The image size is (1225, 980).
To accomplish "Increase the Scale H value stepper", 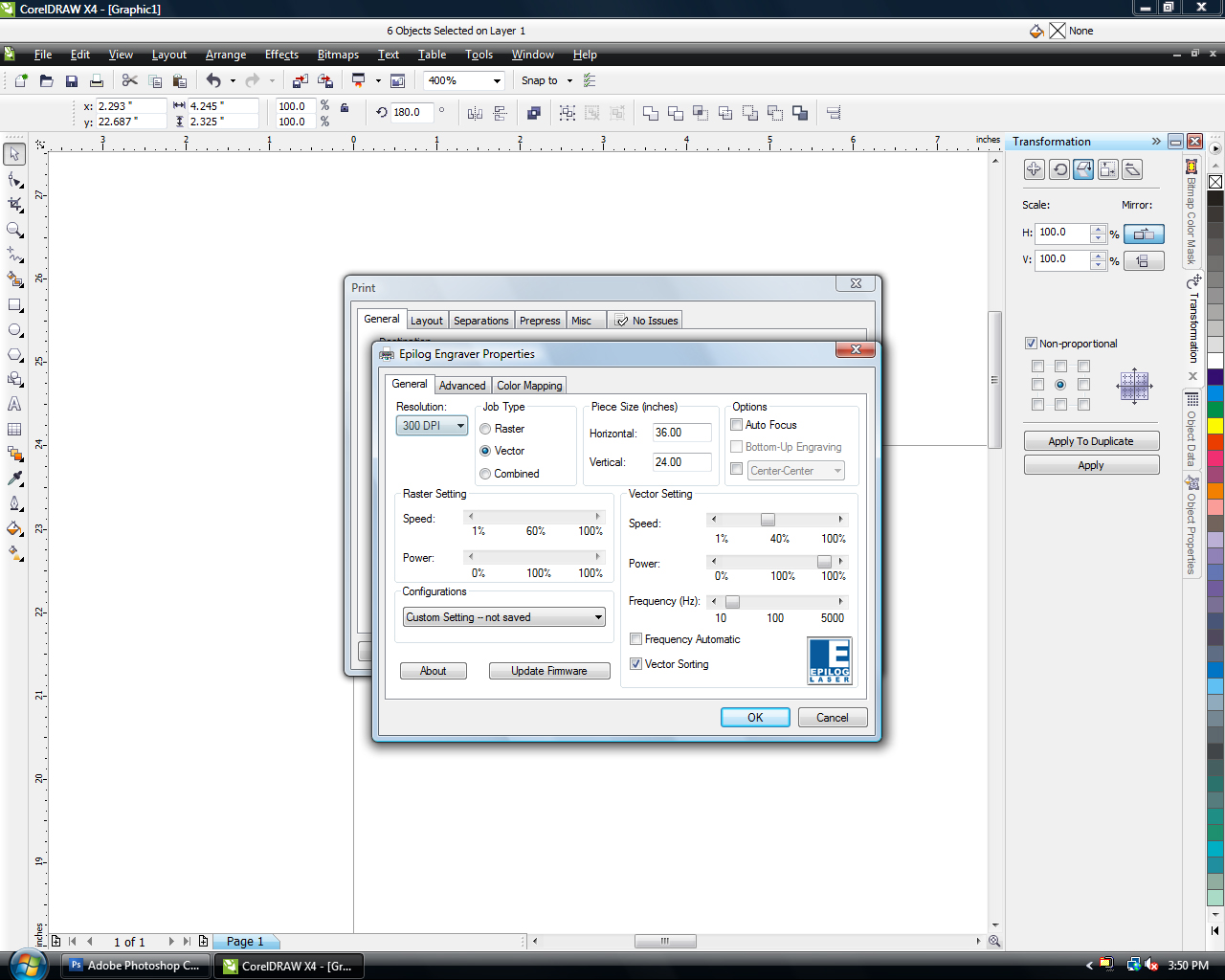I will point(1098,229).
